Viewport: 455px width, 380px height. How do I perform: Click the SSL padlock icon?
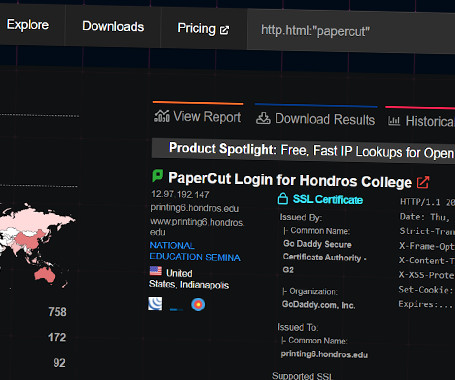click(x=283, y=198)
